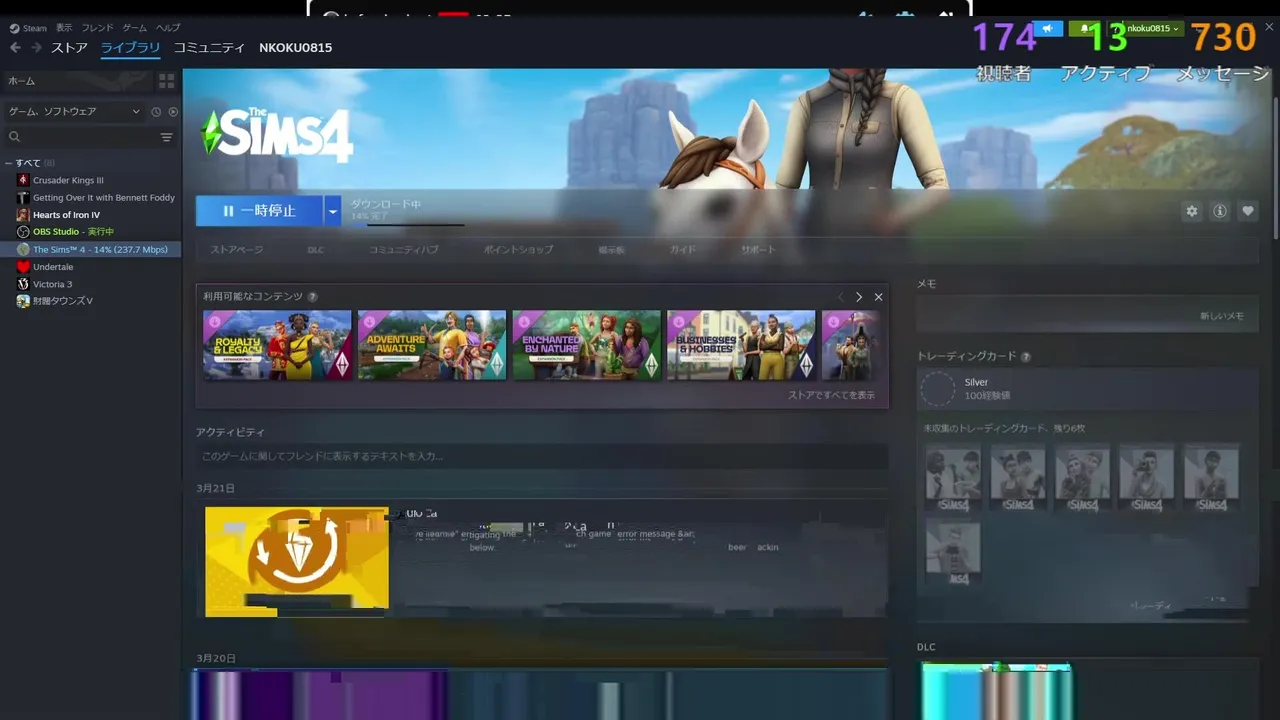Image resolution: width=1280 pixels, height=720 pixels.
Task: Click the download progress bar
Action: coord(408,225)
